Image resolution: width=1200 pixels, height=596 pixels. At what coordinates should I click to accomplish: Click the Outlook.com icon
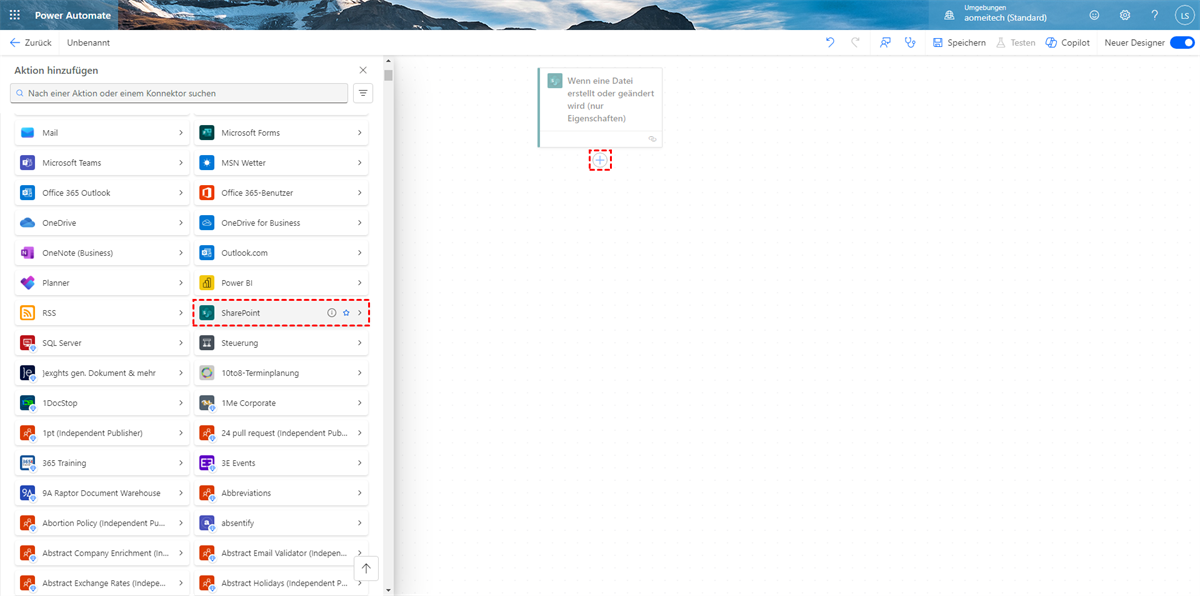[x=207, y=253]
